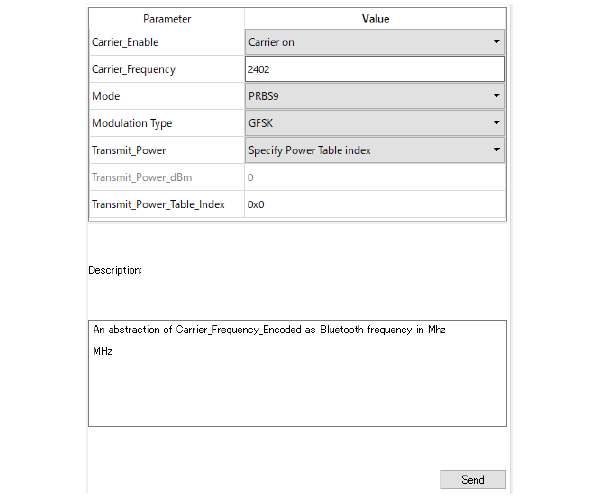This screenshot has width=600, height=500.
Task: Click the Carrier_Frequency input field
Action: click(x=375, y=69)
